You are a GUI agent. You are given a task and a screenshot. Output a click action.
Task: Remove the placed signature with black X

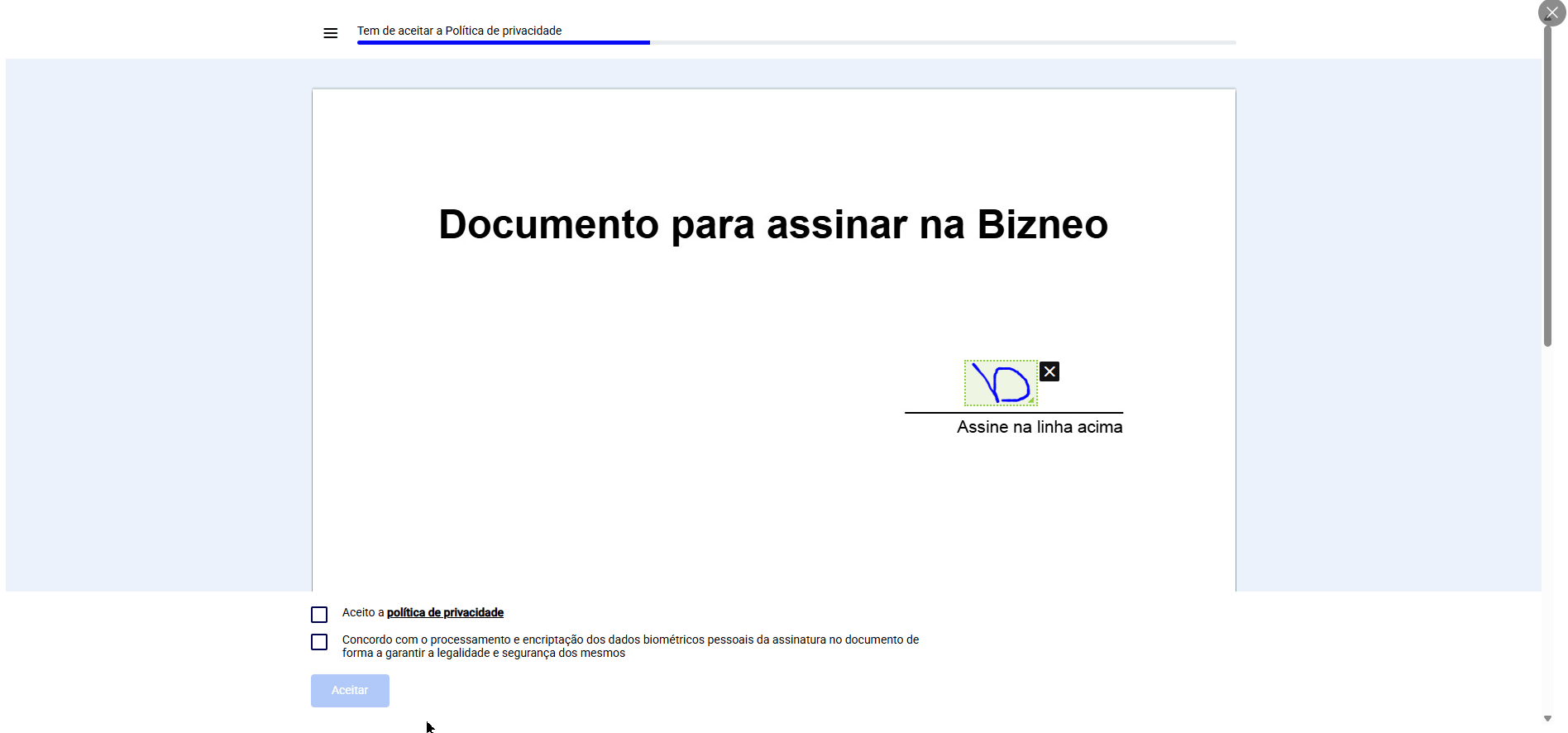1049,371
